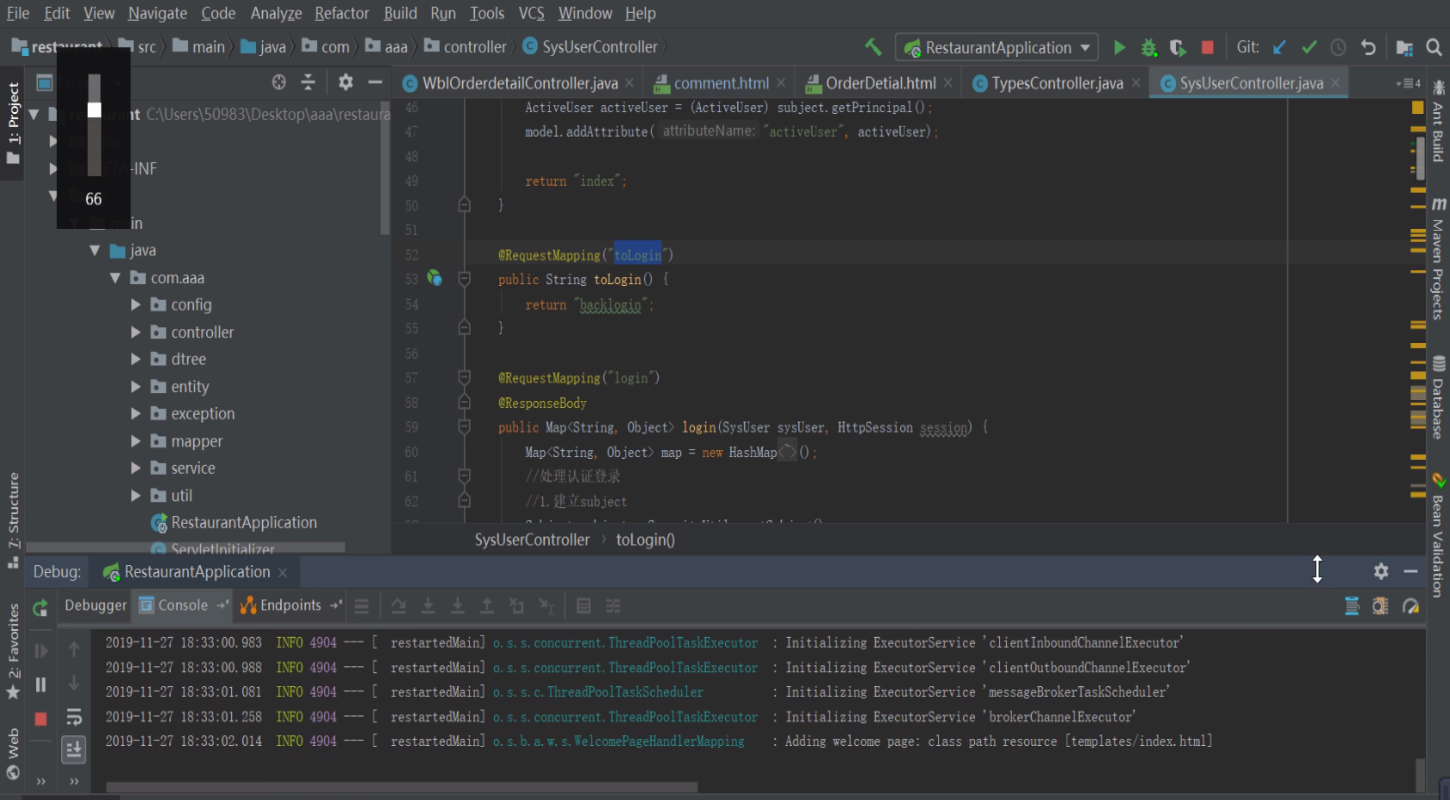Click the Build project hammer icon

click(873, 47)
